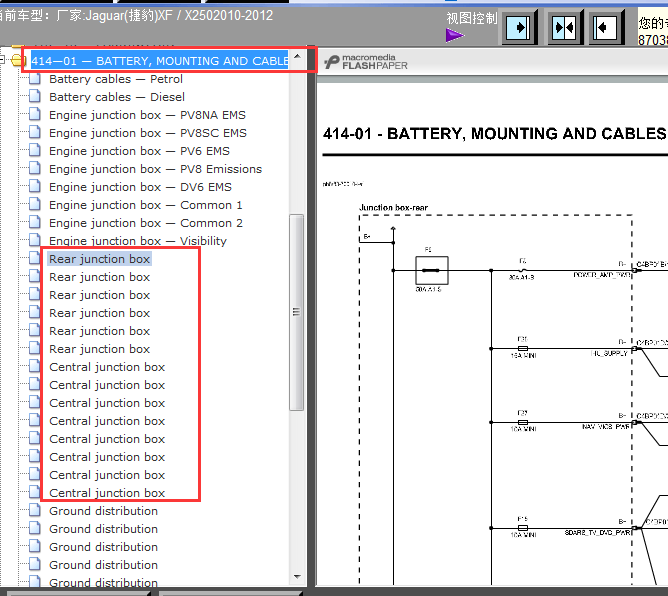Select 414—01 BATTERY, MOUNTING AND CABLES node

tap(160, 61)
